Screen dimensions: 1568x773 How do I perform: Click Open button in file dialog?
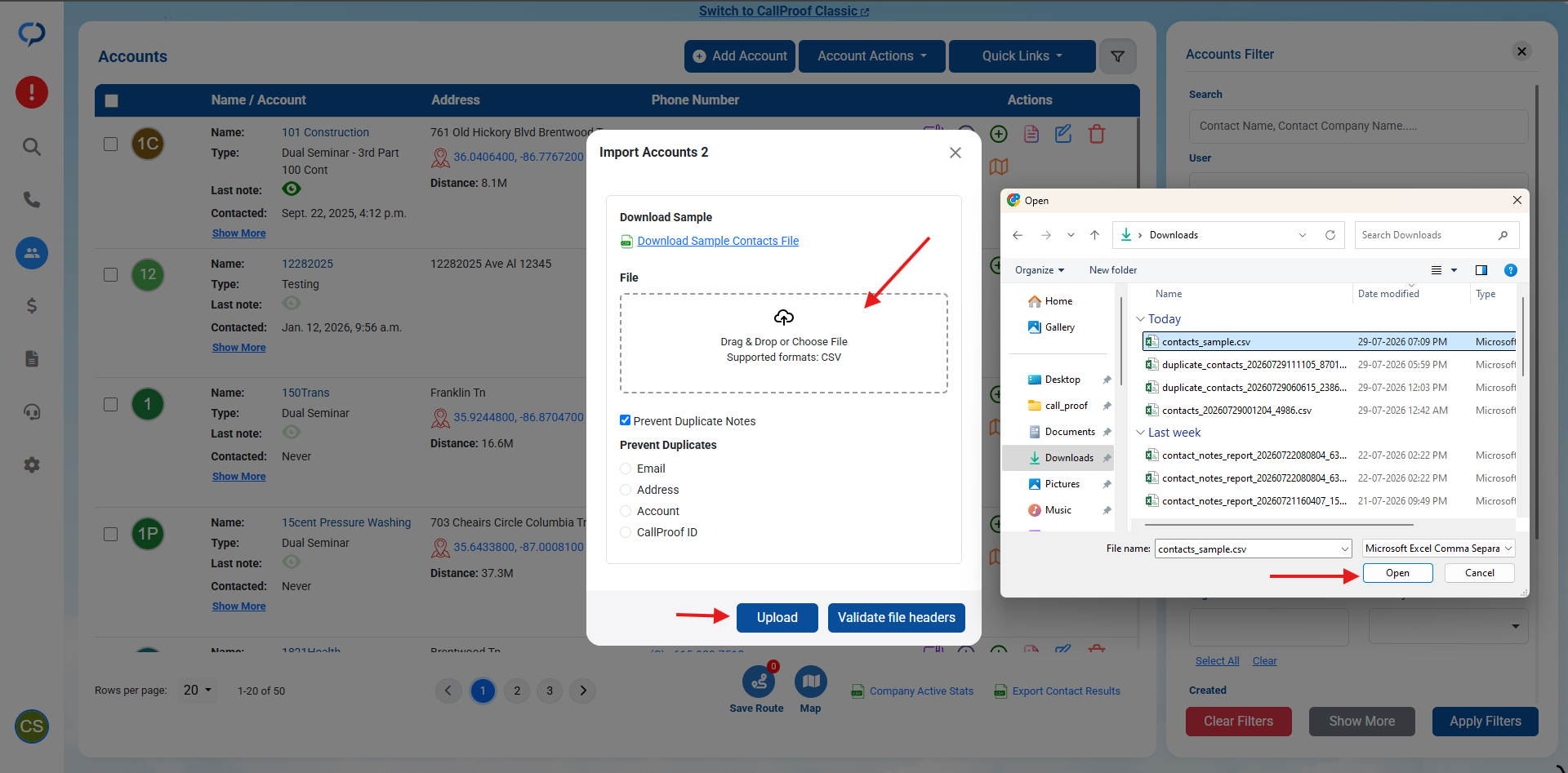coord(1398,573)
